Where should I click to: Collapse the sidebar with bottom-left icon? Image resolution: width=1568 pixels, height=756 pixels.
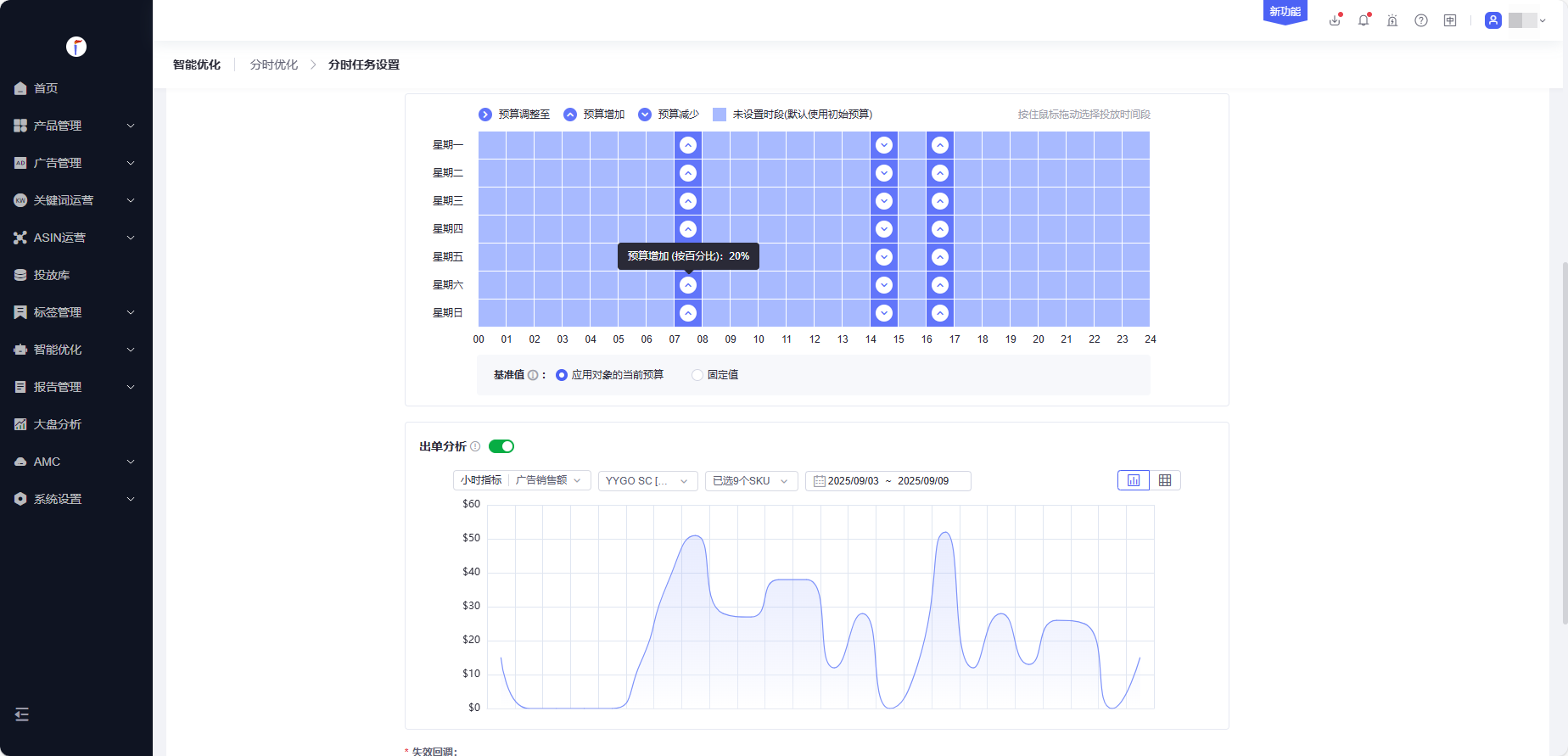click(22, 714)
